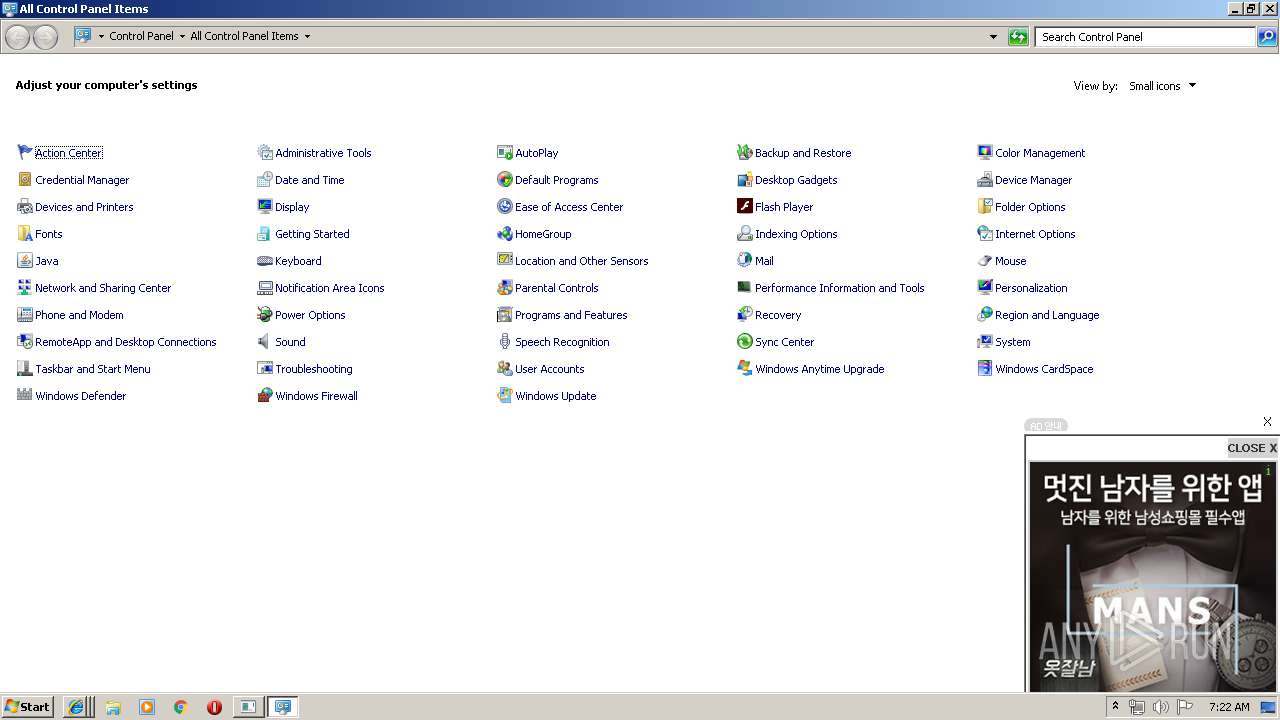Open Taskbar and Start Menu link
Viewport: 1280px width, 720px height.
[93, 369]
